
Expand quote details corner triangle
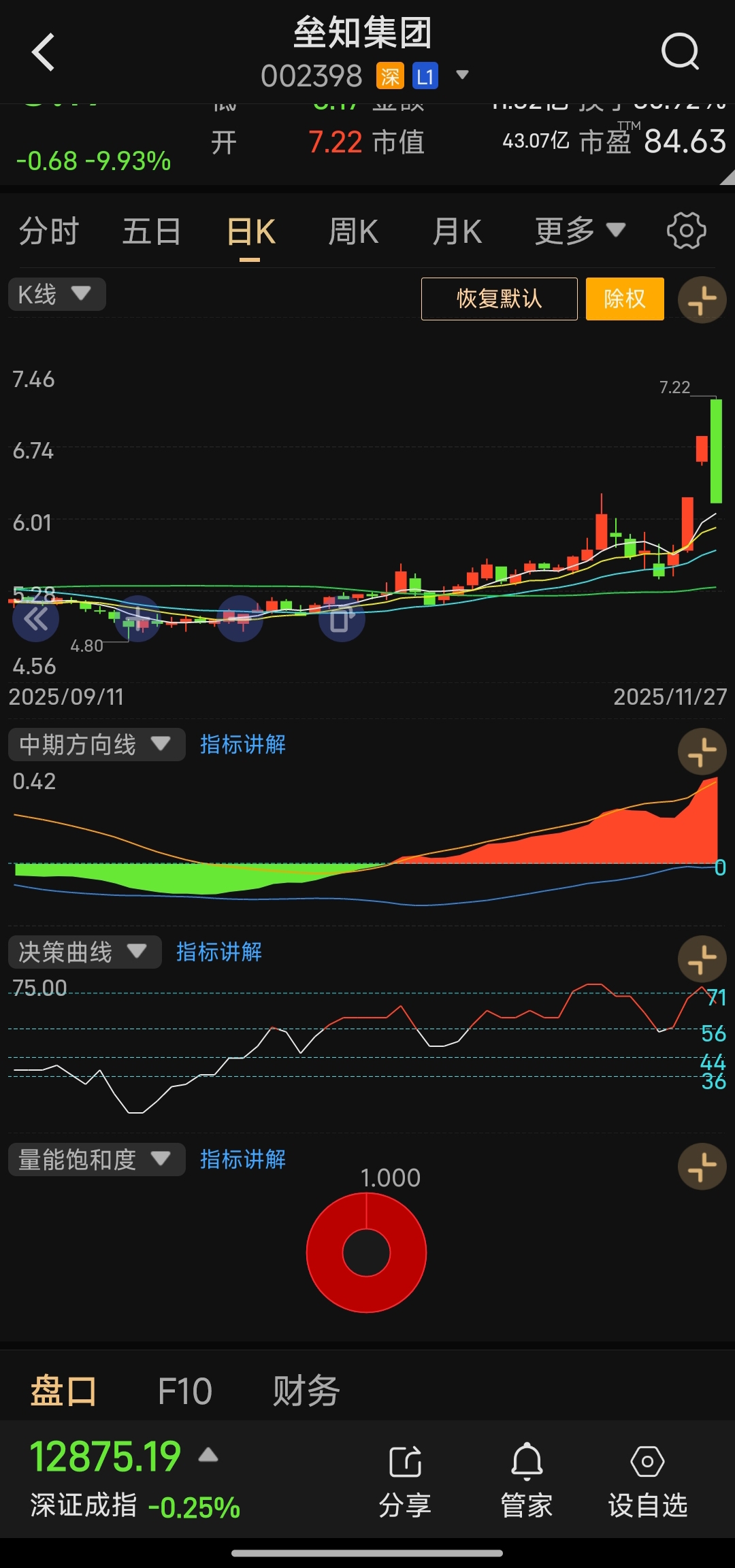tap(727, 178)
